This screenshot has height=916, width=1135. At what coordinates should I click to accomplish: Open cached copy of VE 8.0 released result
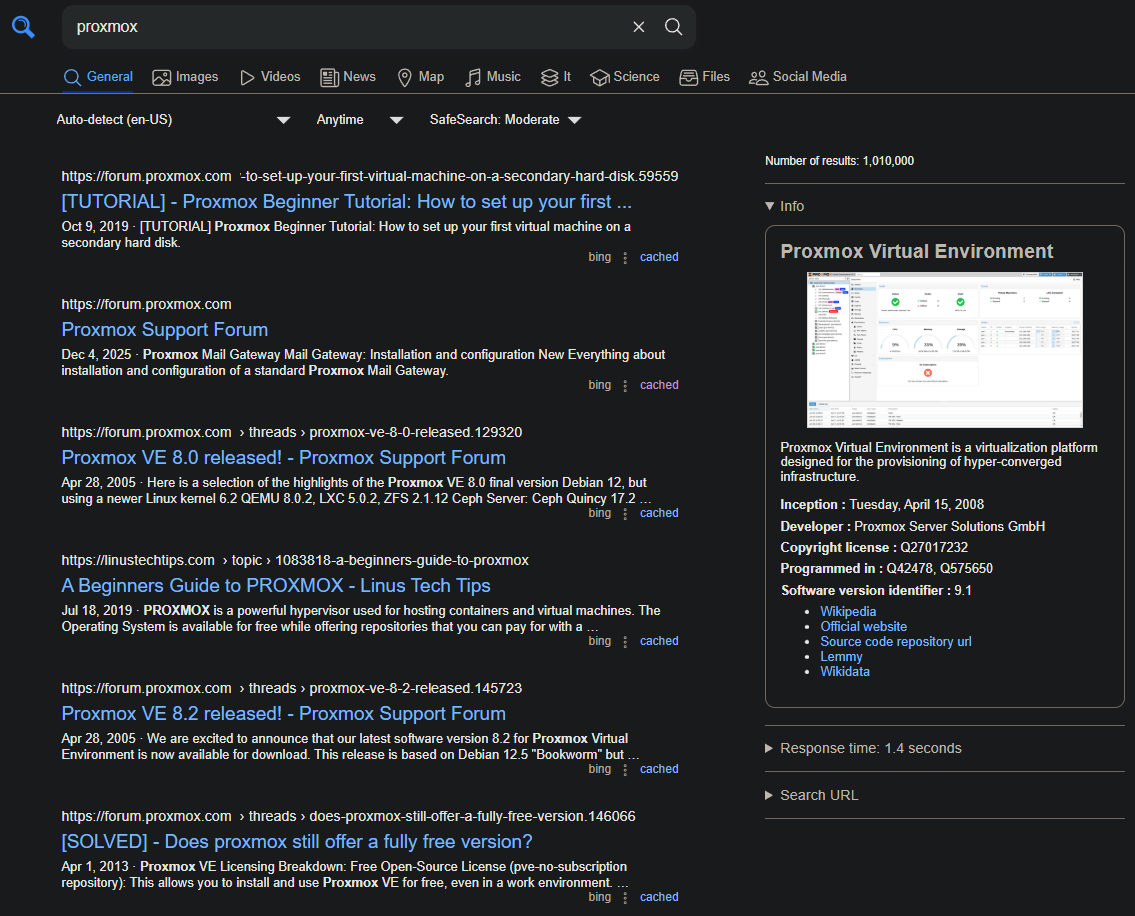(659, 513)
